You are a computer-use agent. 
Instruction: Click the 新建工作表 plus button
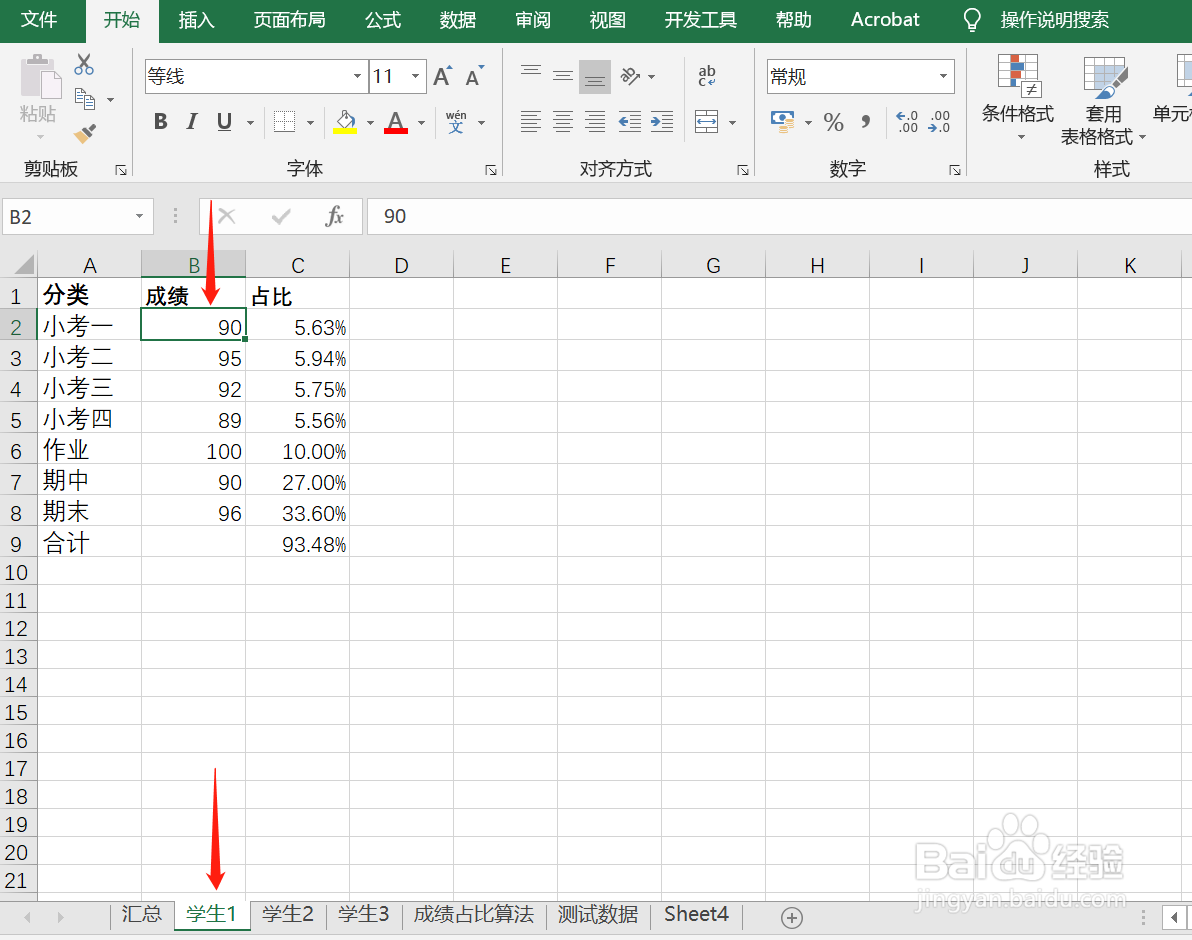pos(790,915)
